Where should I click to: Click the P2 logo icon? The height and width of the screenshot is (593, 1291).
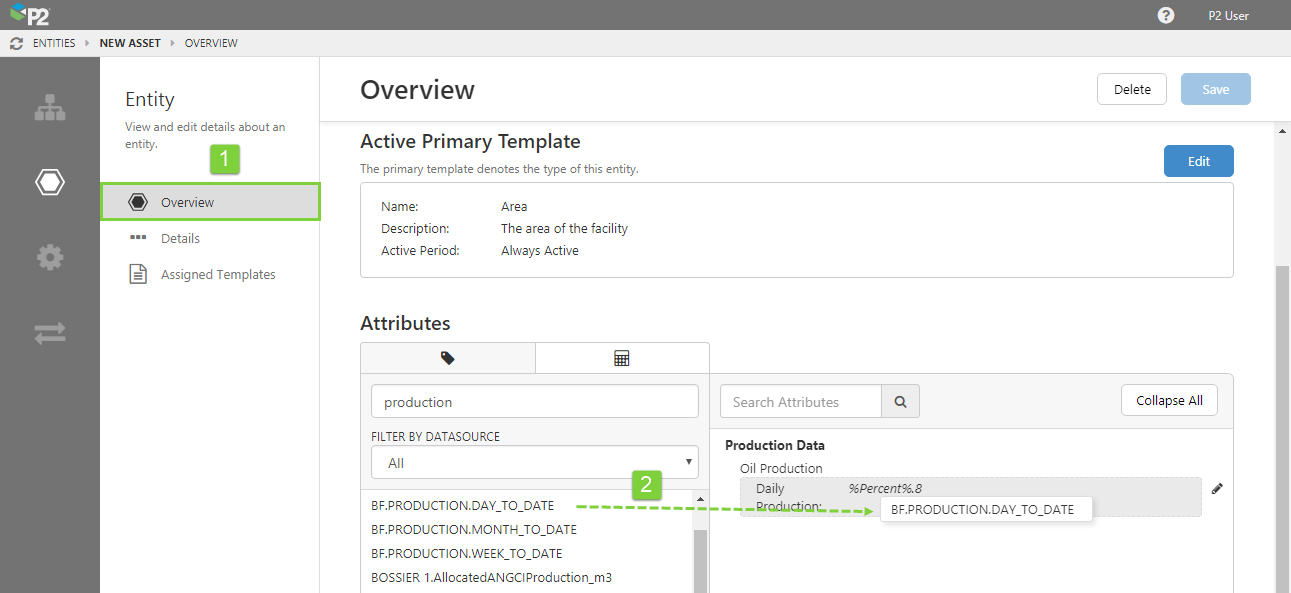29,15
